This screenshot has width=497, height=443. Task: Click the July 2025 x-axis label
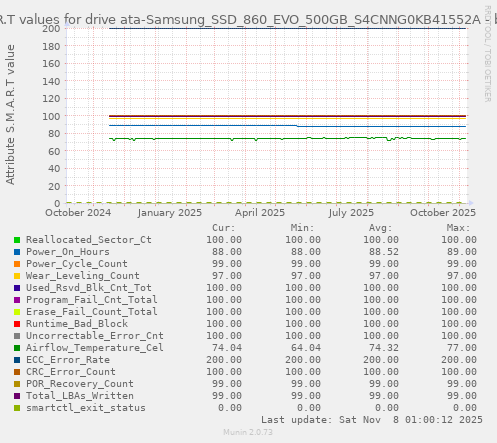[351, 213]
